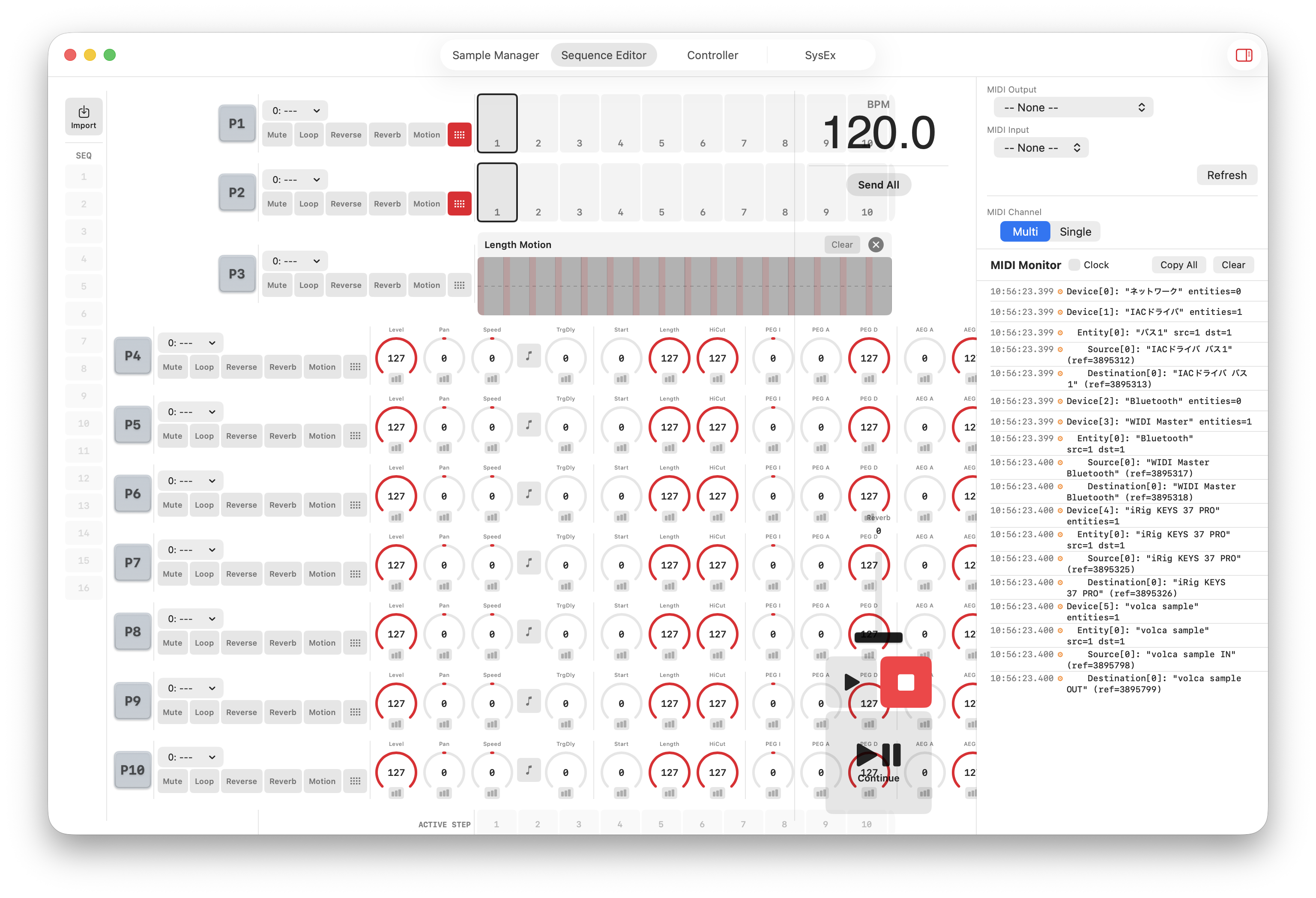Click the P6 Level knob
Image resolution: width=1316 pixels, height=898 pixels.
click(x=396, y=496)
